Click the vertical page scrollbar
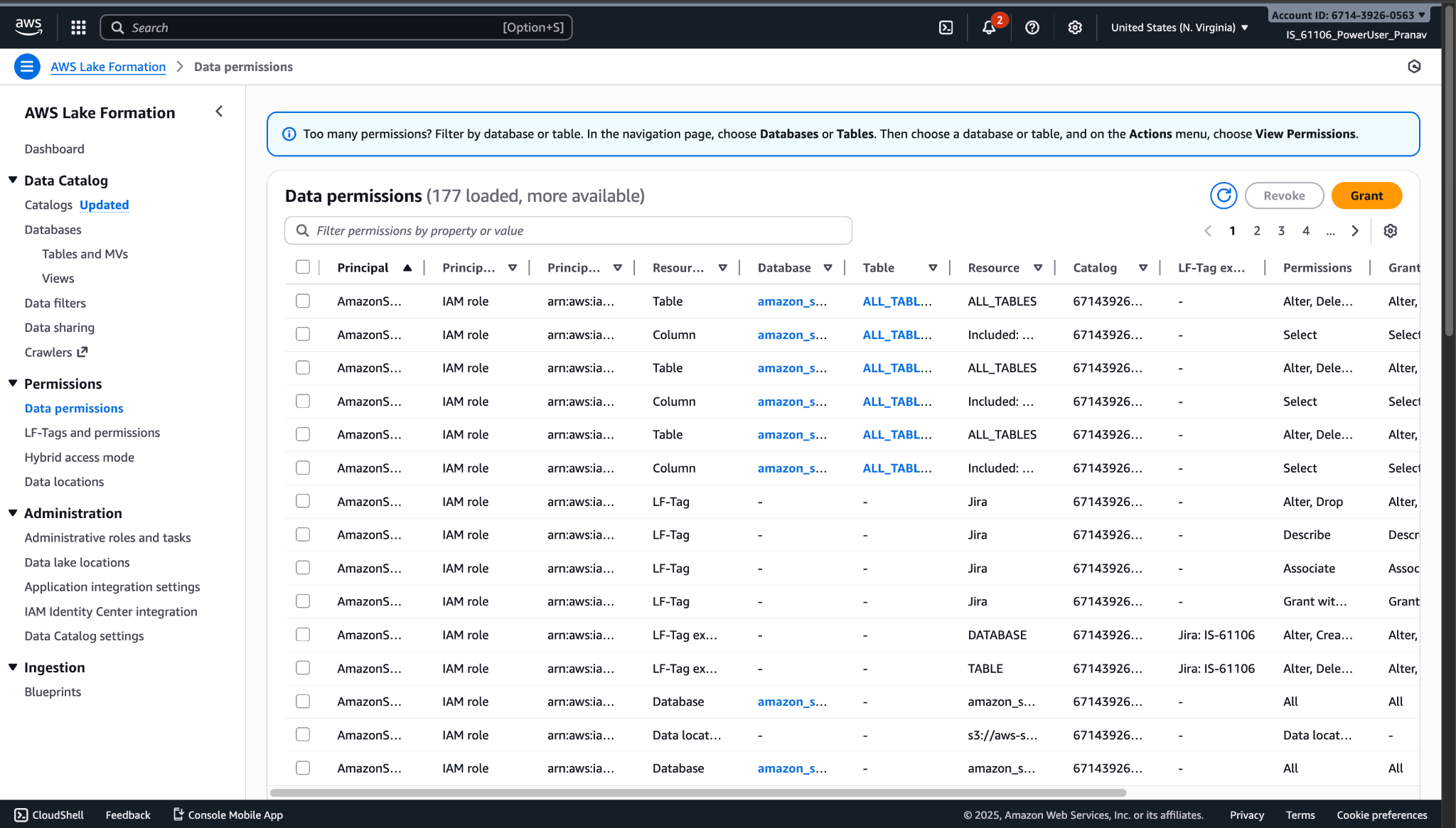This screenshot has height=828, width=1456. [x=1449, y=171]
